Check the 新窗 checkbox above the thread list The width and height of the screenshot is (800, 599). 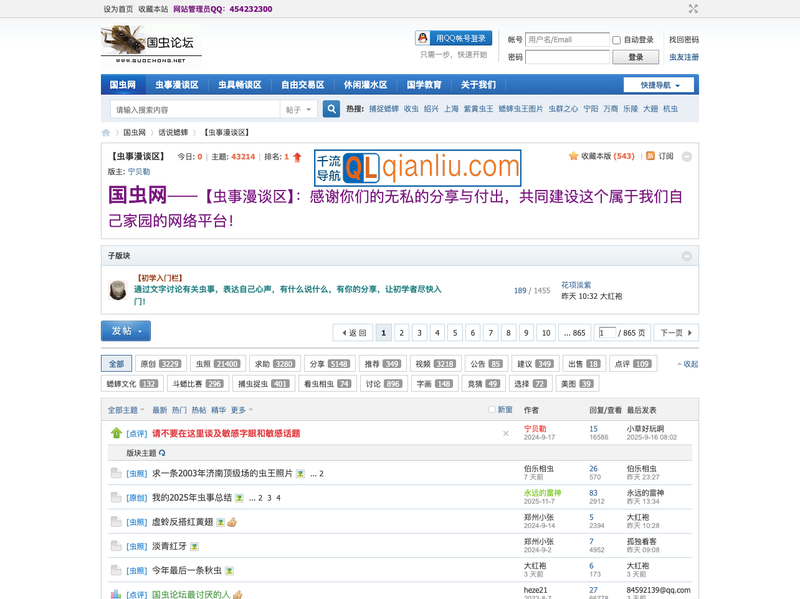[490, 410]
